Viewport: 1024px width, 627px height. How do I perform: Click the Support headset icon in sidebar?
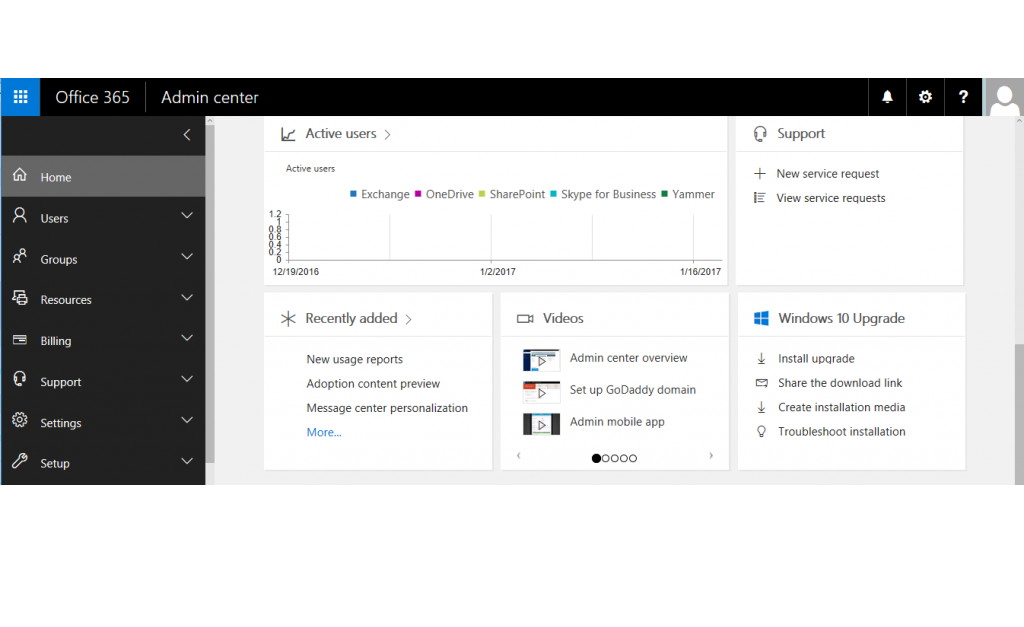20,379
